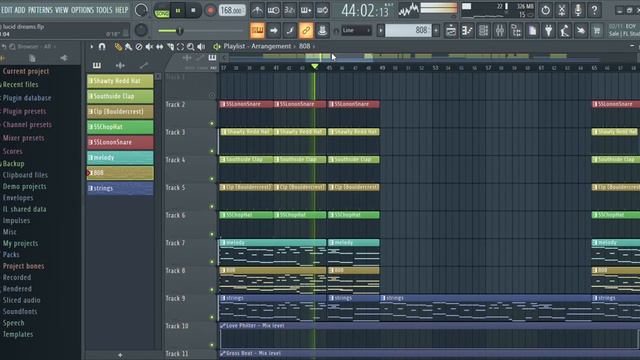Enable wait for input before recording
The height and width of the screenshot is (360, 640).
pos(273,10)
